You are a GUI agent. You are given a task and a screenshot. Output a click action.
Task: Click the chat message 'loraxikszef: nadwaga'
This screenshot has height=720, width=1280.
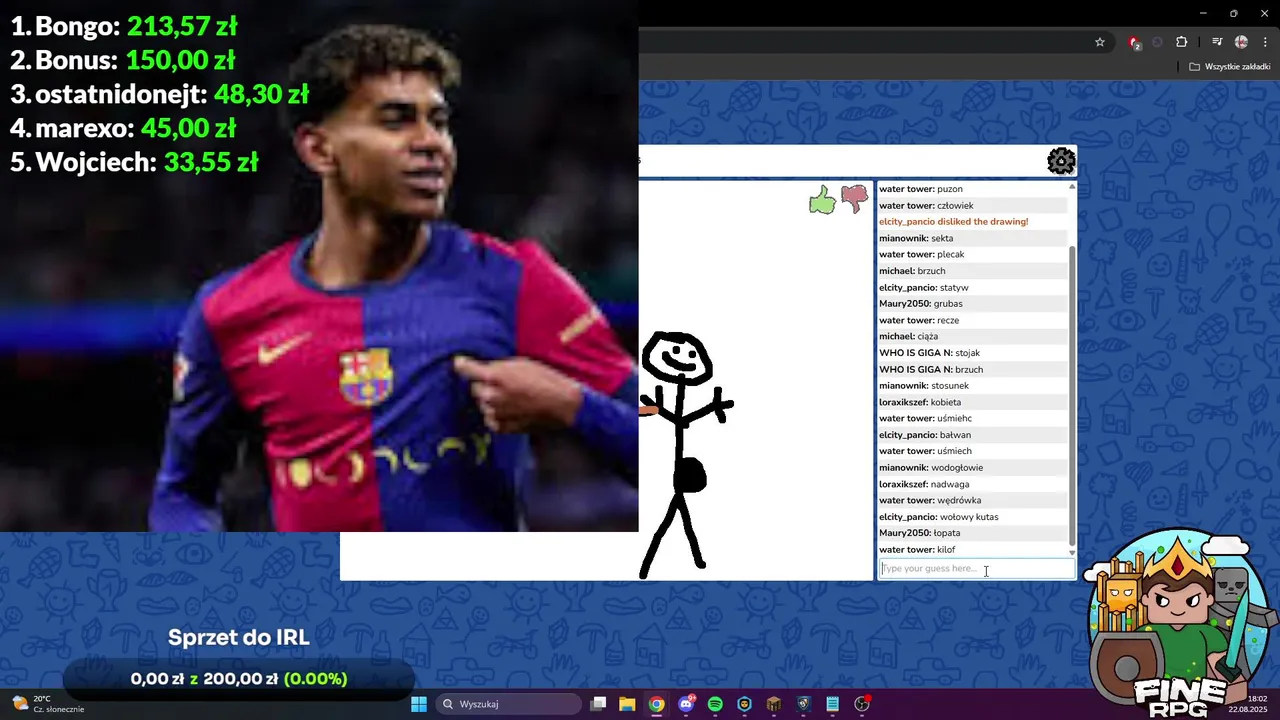point(924,484)
